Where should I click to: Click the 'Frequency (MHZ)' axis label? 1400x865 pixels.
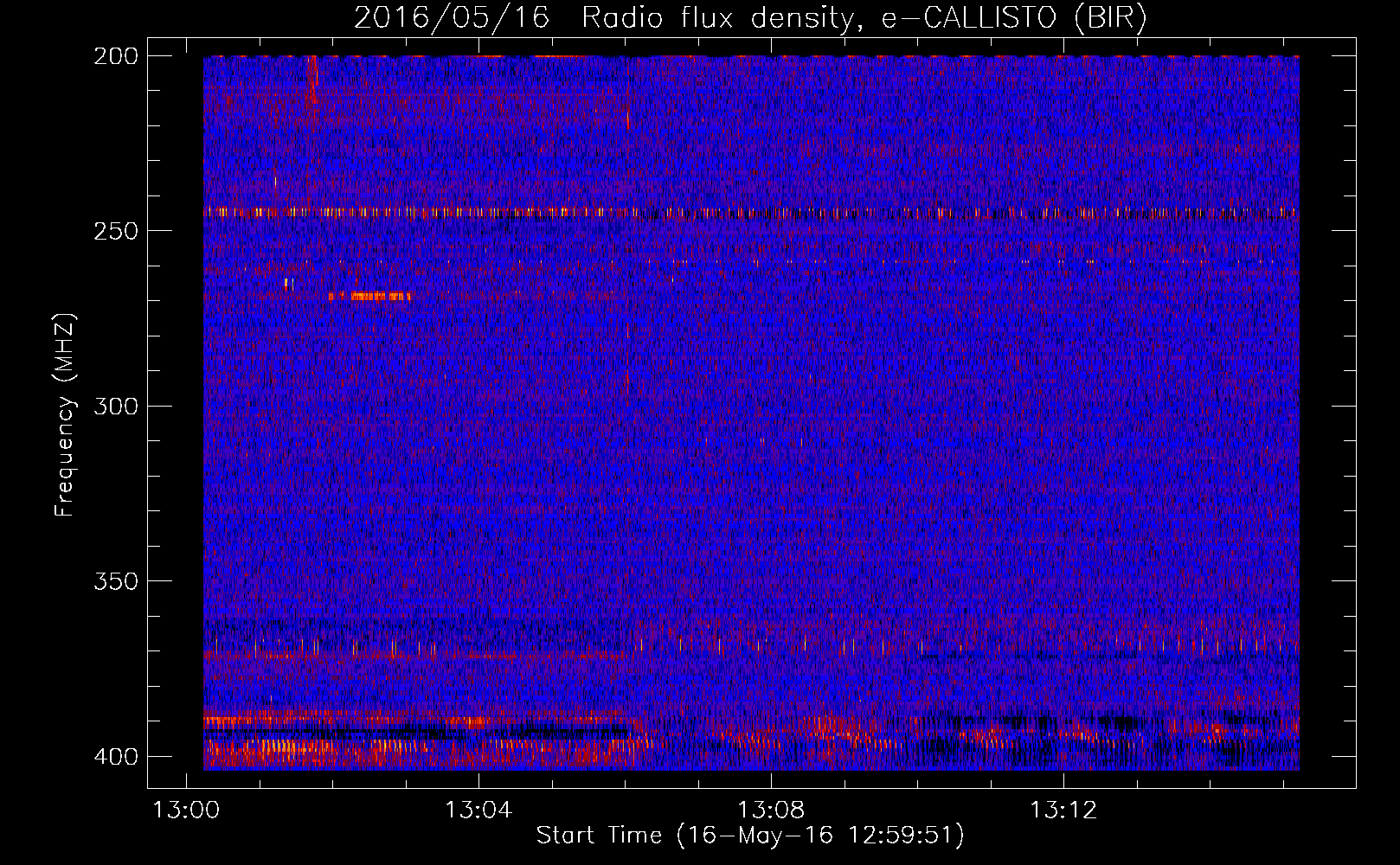tap(65, 415)
